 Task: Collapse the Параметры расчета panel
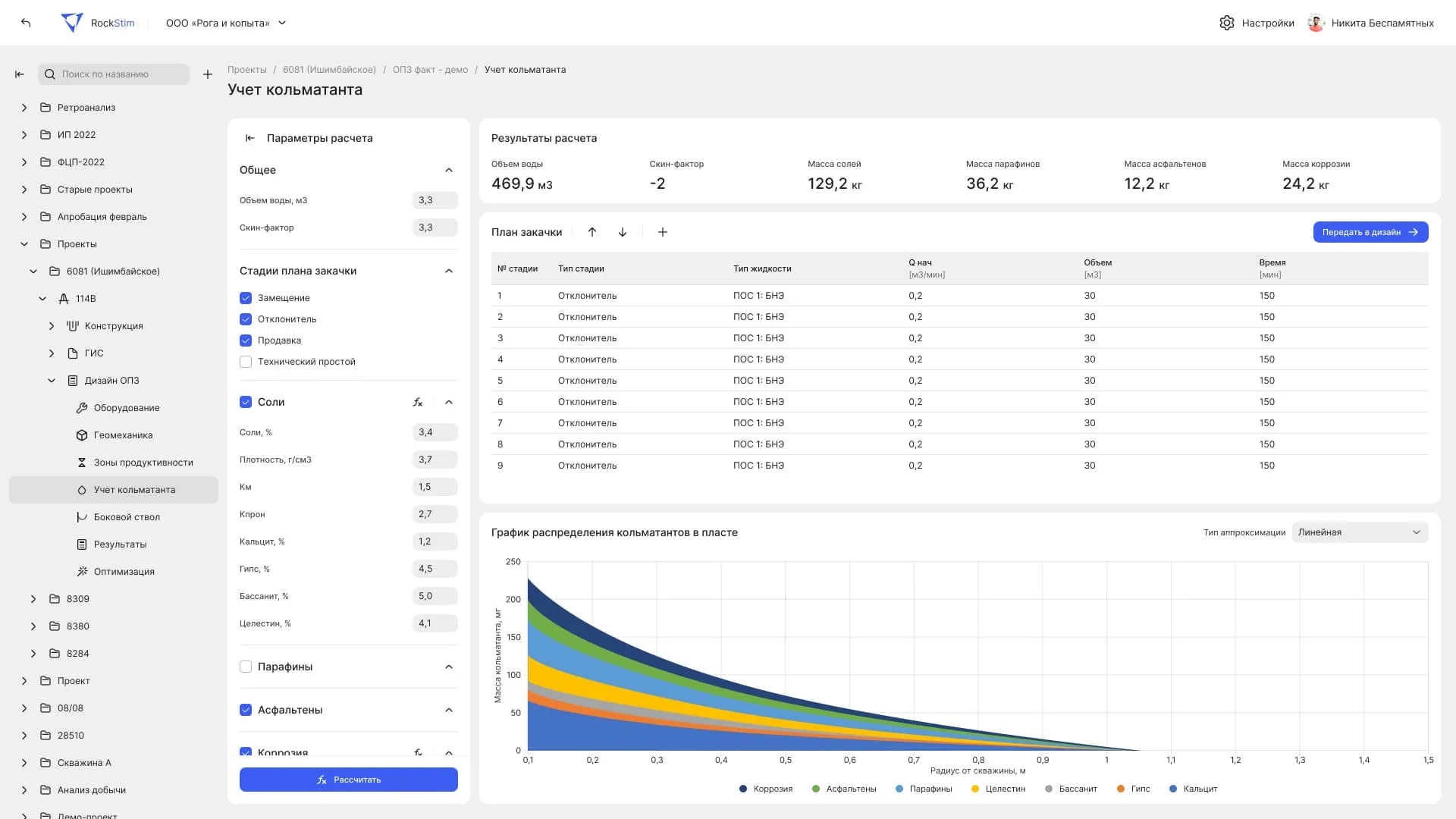[x=250, y=138]
